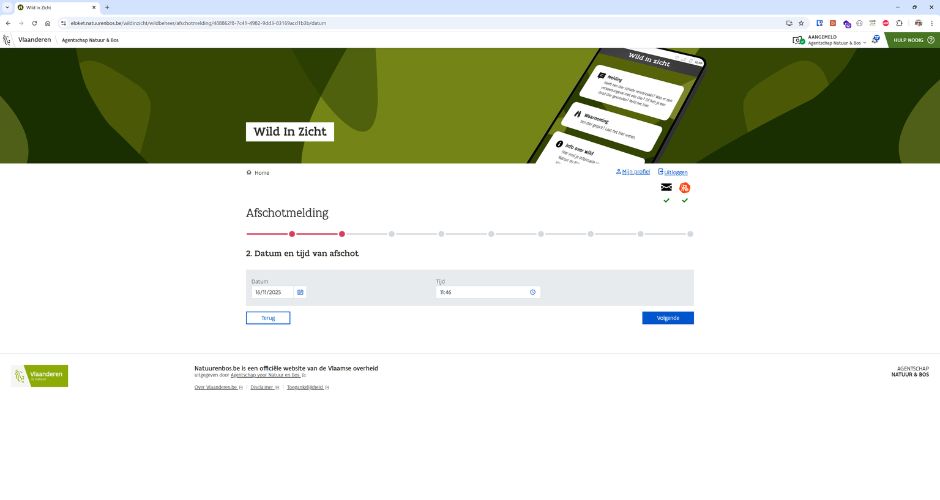The height and width of the screenshot is (500, 940).
Task: Click the browser home icon
Action: [47, 22]
